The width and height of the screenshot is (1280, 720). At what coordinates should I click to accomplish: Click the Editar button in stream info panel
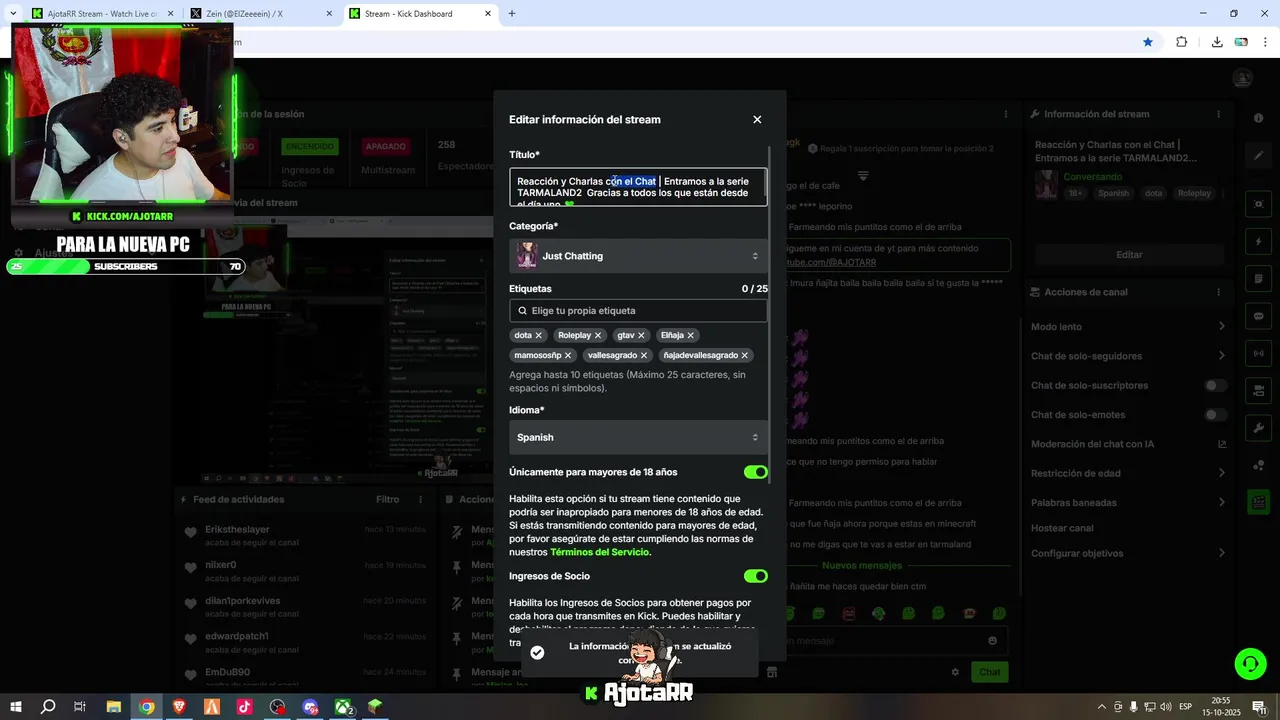coord(1129,255)
